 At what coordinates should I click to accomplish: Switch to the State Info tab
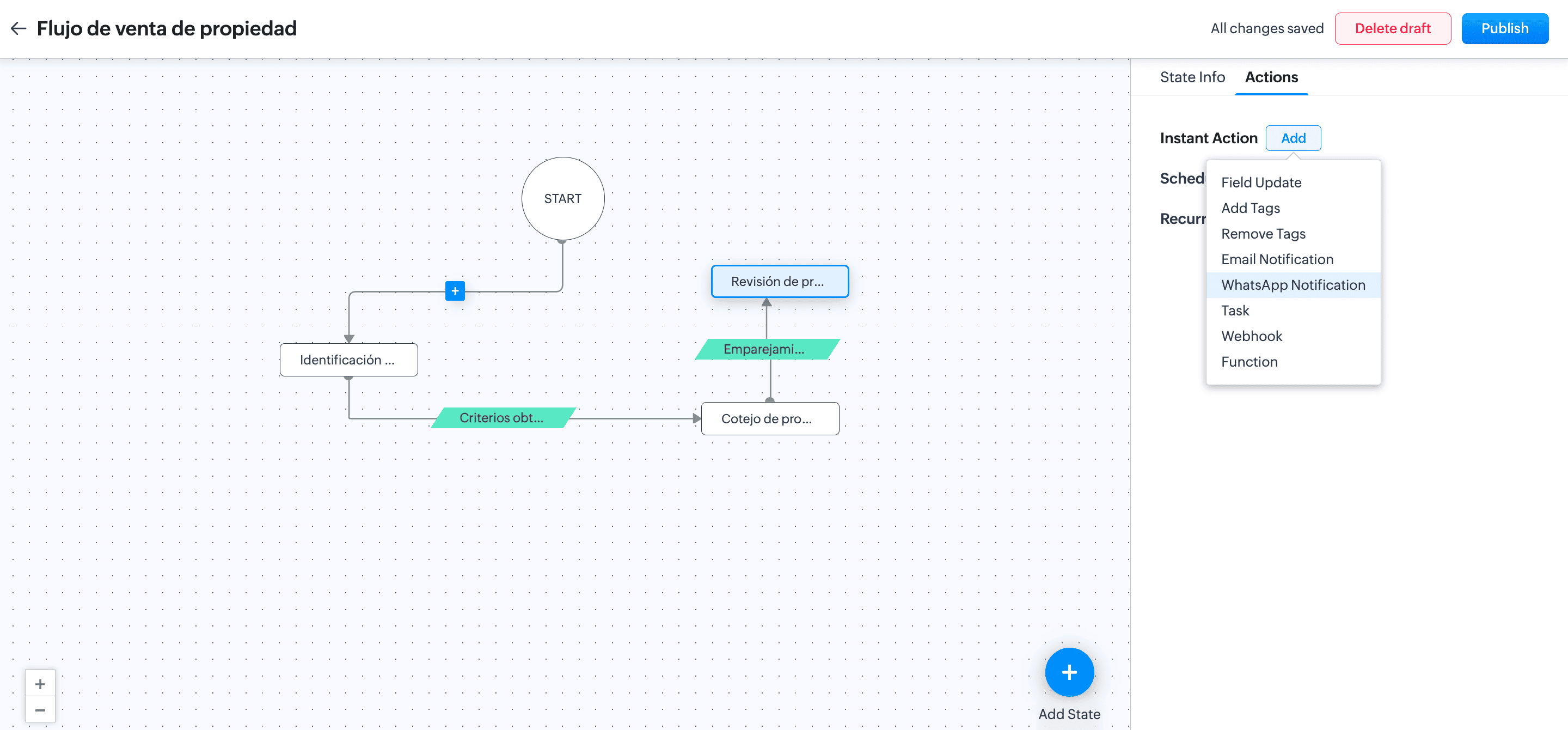pos(1192,77)
